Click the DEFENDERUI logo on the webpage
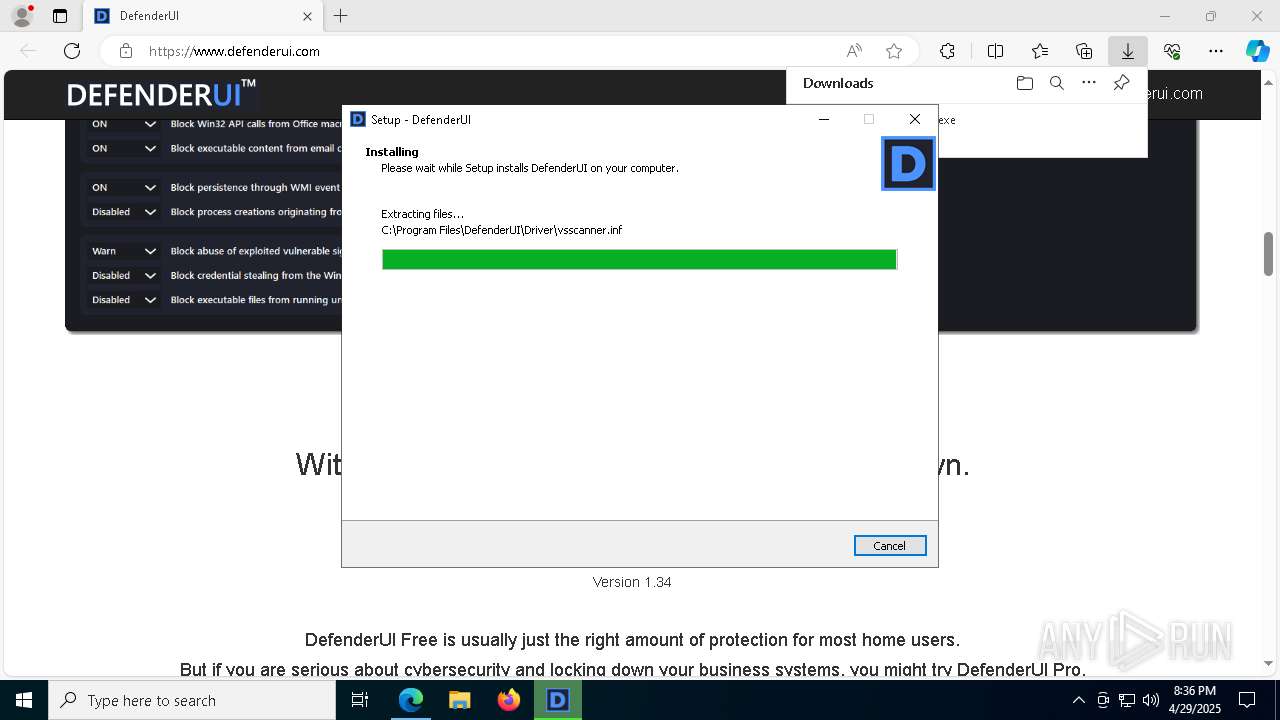This screenshot has height=720, width=1280. [161, 94]
